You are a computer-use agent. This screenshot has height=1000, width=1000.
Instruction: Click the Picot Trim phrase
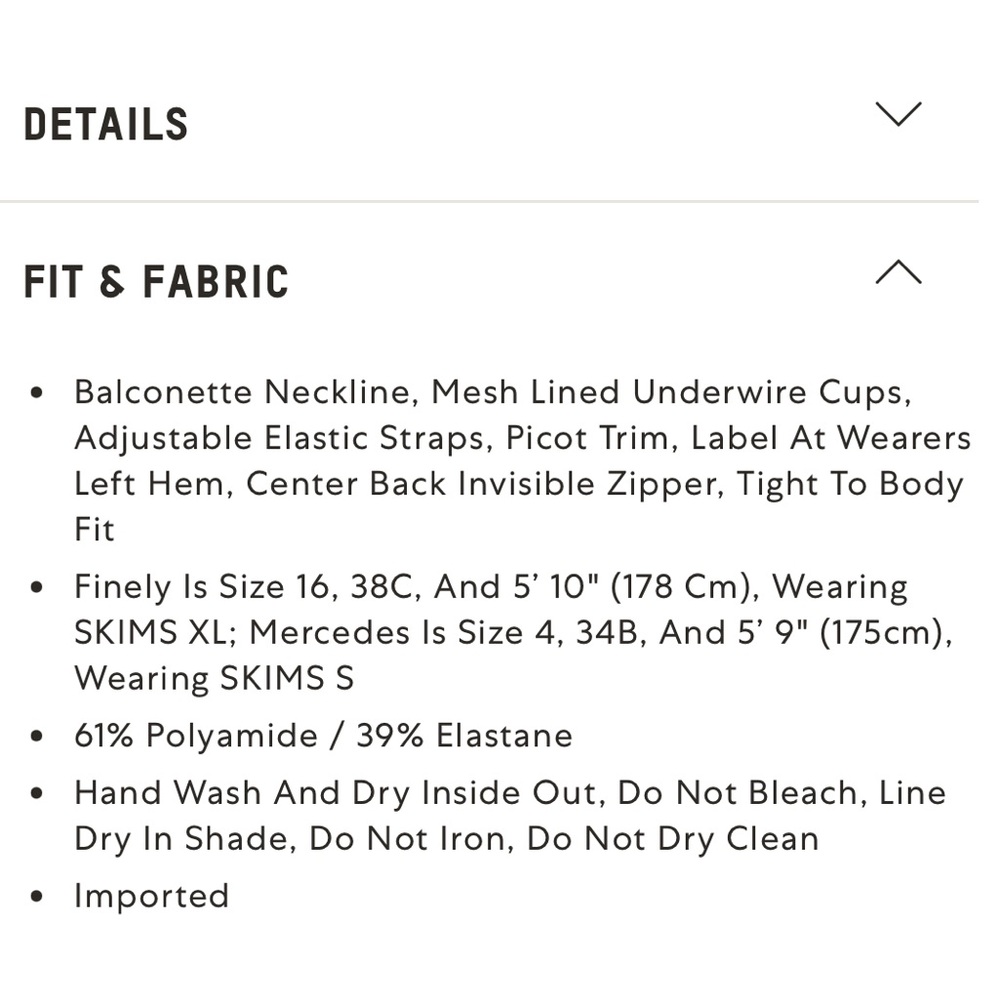(x=587, y=438)
